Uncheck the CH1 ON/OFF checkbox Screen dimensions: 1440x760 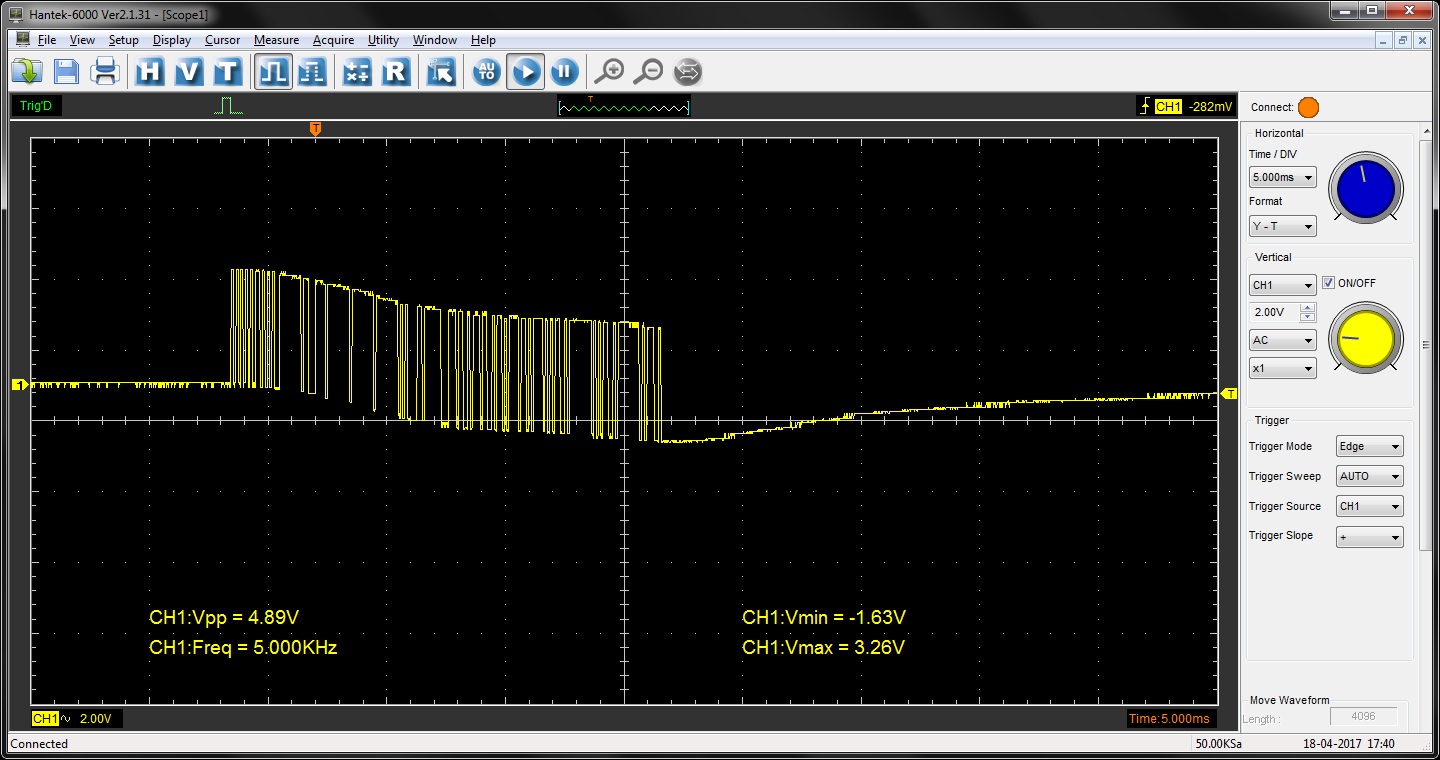(x=1328, y=283)
